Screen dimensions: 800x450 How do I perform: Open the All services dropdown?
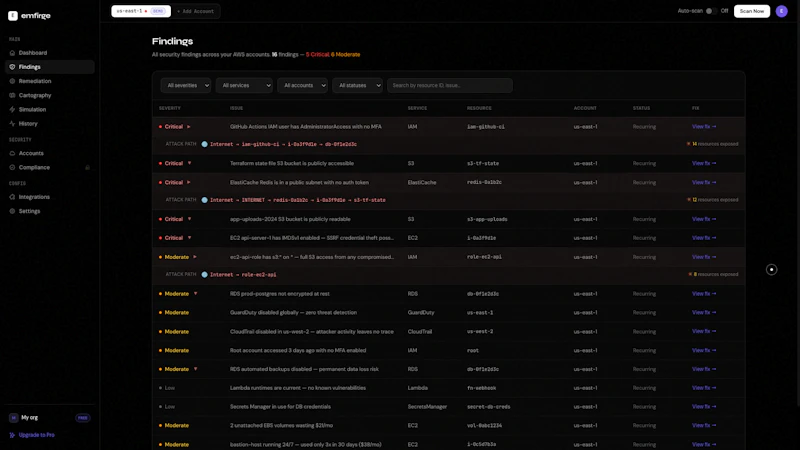pos(244,85)
